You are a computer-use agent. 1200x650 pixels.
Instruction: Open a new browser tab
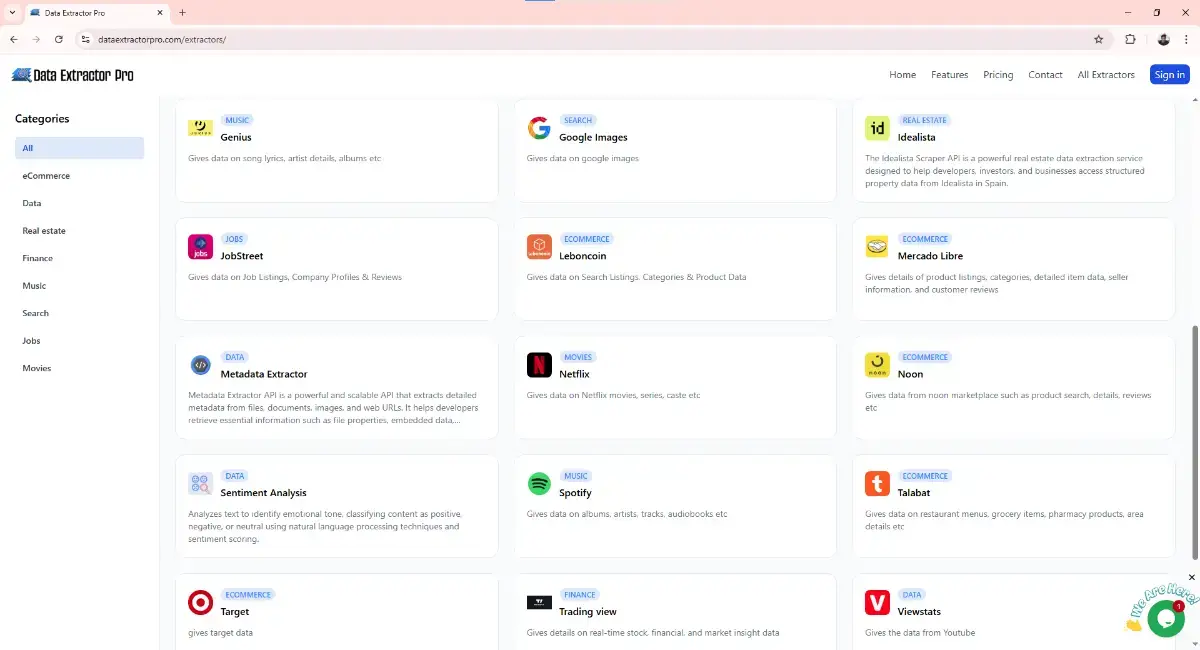tap(182, 12)
